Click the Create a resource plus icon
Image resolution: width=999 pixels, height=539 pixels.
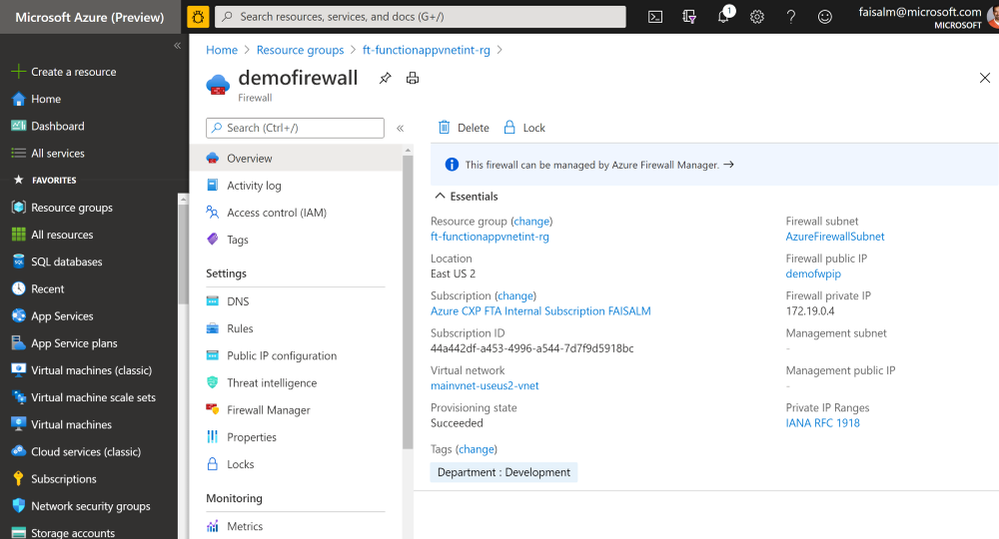18,72
